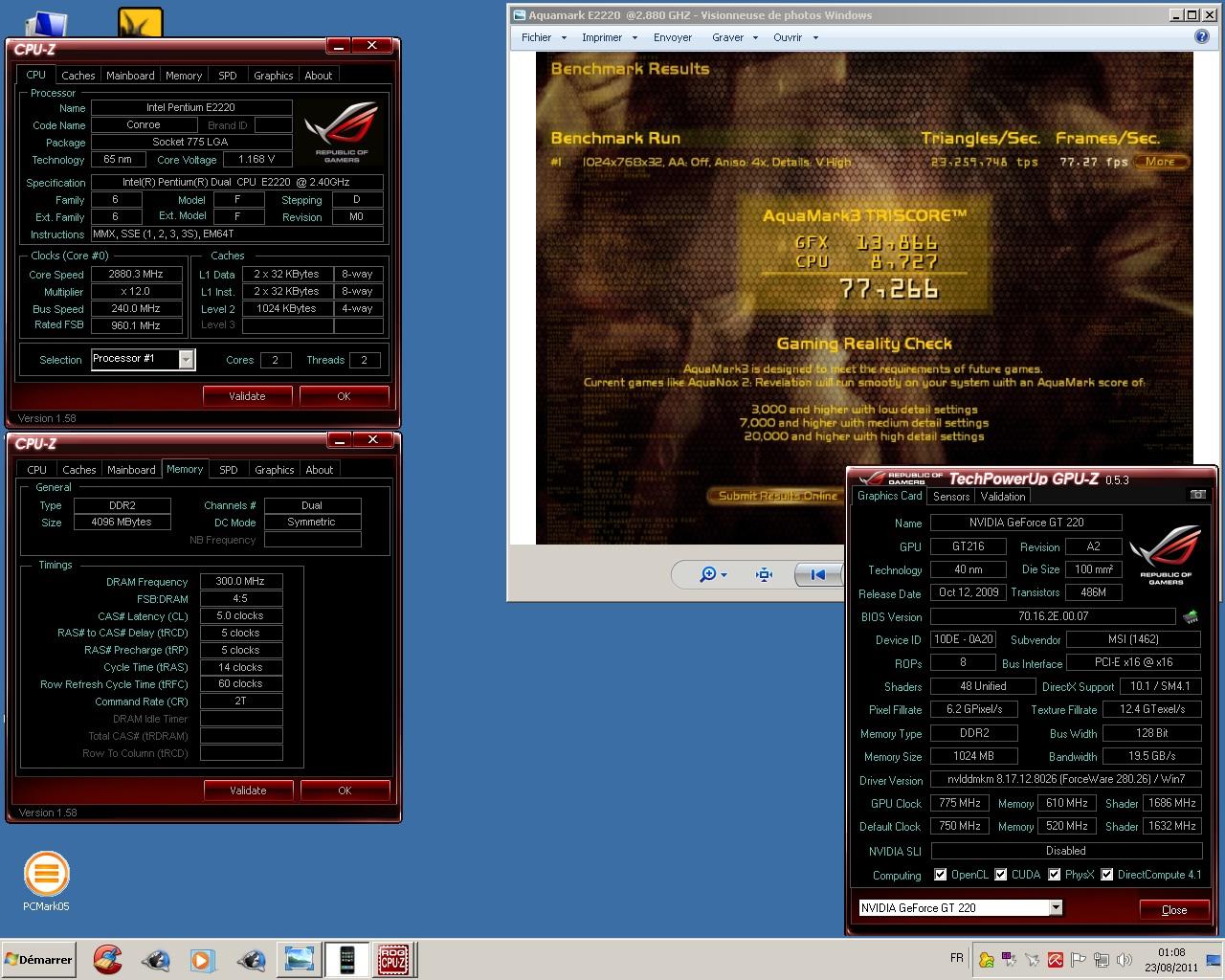This screenshot has height=980, width=1225.
Task: Click the computer desktop icon at top-left
Action: (44, 23)
